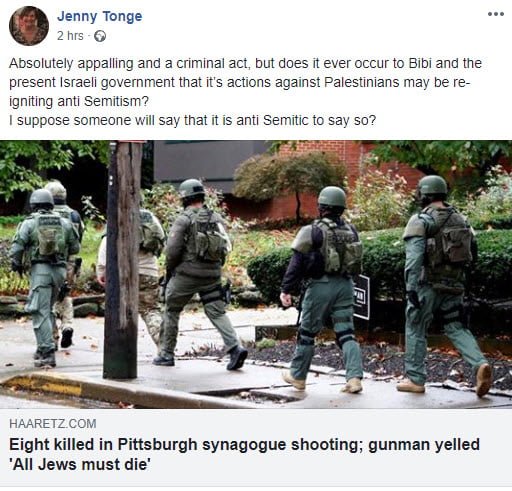This screenshot has width=512, height=491.
Task: Click the sentence 'I suppose someone will say'
Action: (x=192, y=120)
